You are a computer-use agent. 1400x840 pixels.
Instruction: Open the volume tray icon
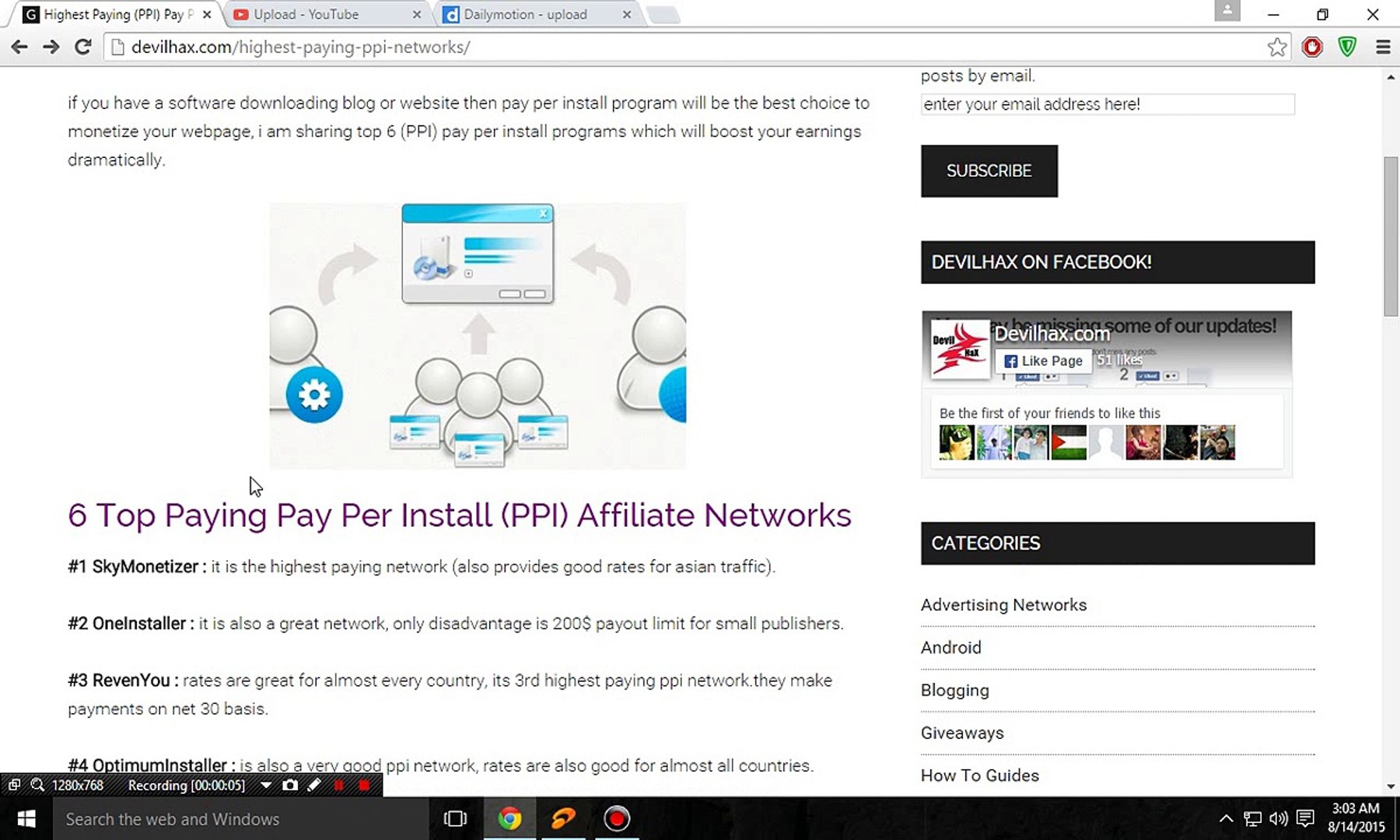tap(1279, 819)
